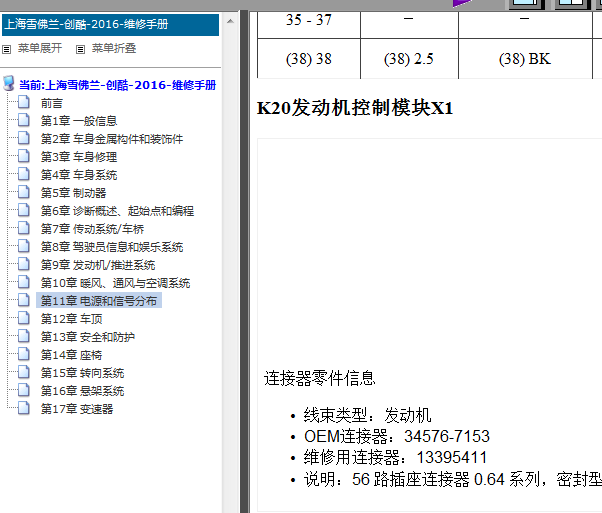This screenshot has width=602, height=513.
Task: Navigate to 第15章 转向系统 chapter
Action: 82,373
